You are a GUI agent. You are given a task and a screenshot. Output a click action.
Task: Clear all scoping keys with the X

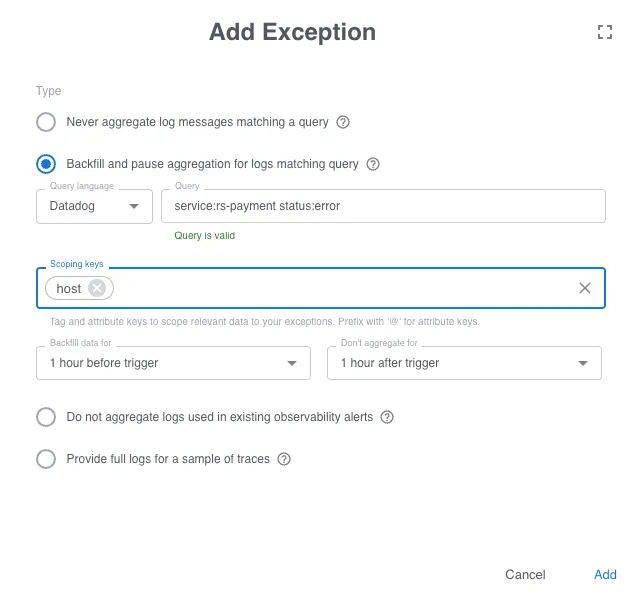click(x=584, y=288)
